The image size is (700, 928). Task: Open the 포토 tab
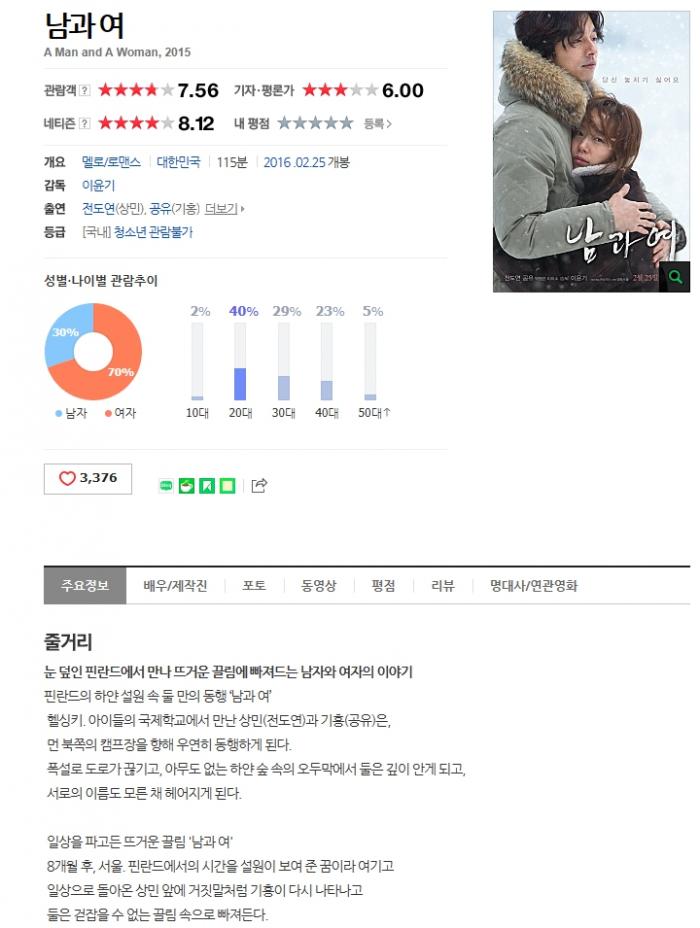pos(254,586)
